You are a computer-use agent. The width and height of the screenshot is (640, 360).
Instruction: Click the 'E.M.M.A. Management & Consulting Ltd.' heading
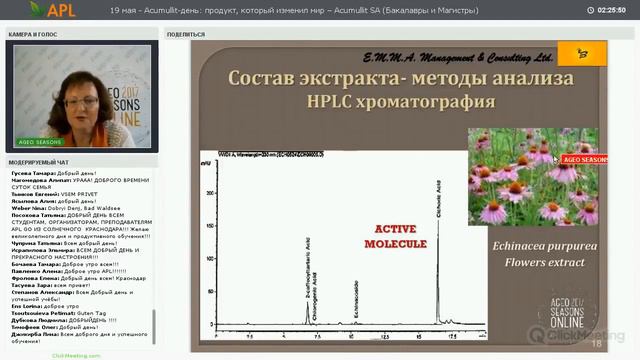tap(458, 58)
